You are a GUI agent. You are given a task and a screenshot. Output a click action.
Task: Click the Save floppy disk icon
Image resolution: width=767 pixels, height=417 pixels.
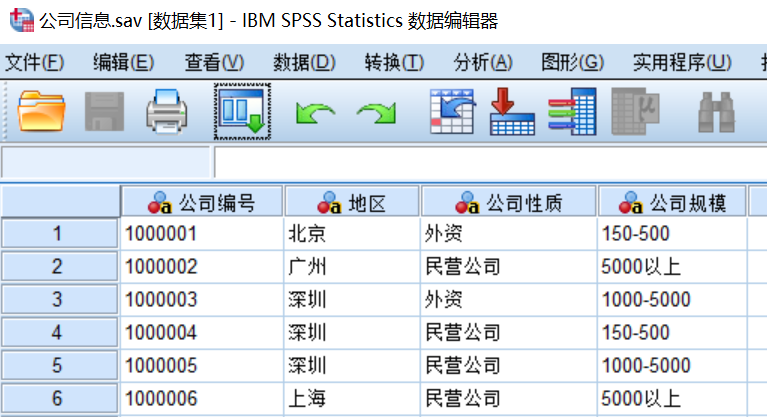(x=104, y=112)
